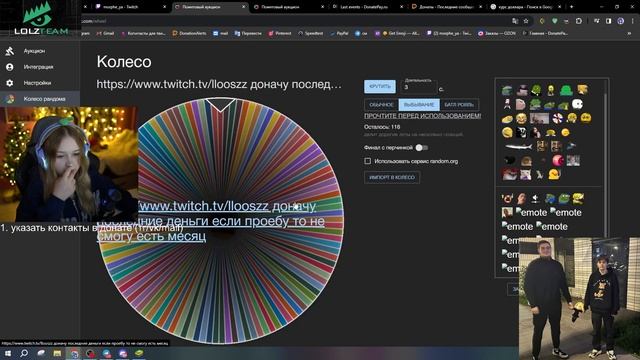
Task: Switch to Last events DonatePay browser tab
Action: [367, 7]
